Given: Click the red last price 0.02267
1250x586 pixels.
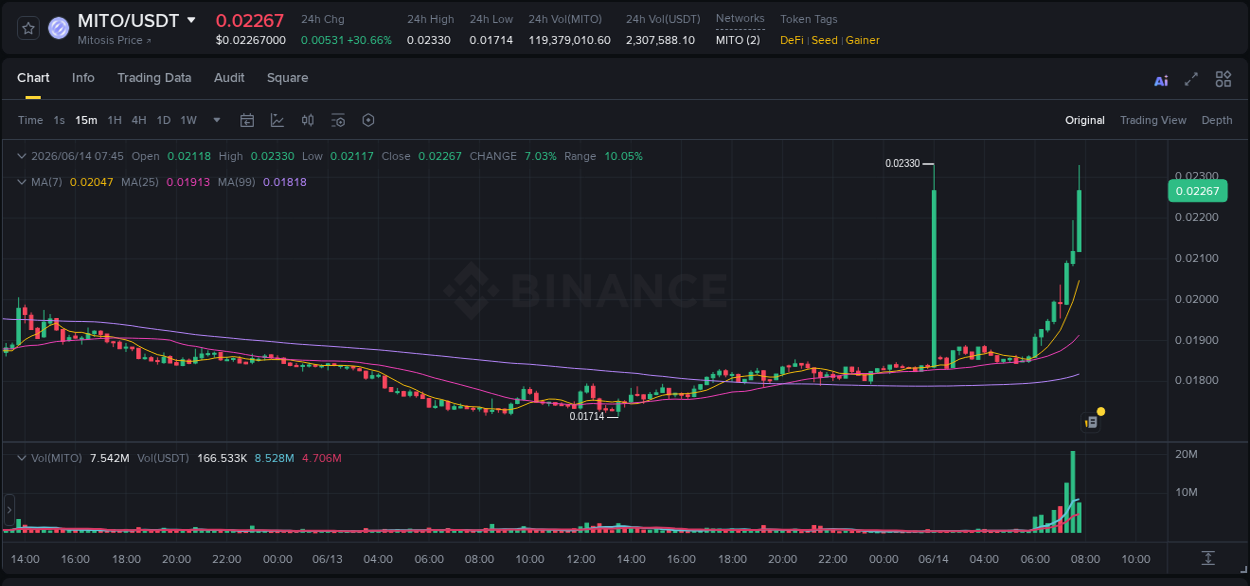Looking at the screenshot, I should click(250, 20).
